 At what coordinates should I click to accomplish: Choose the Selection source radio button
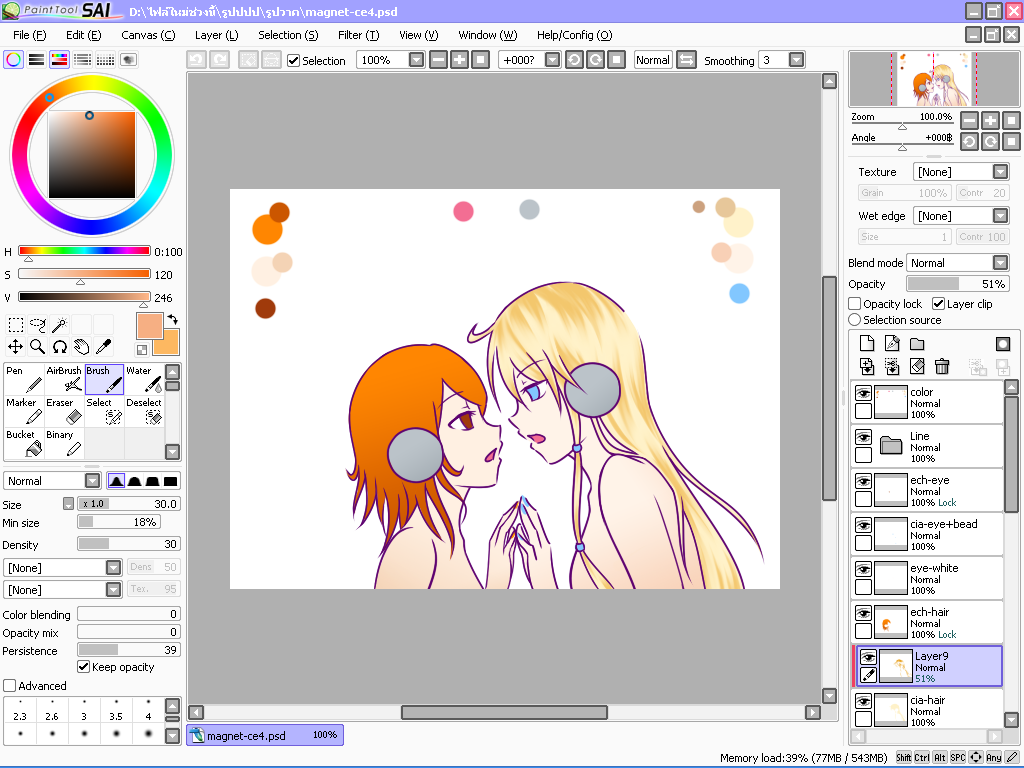click(854, 320)
